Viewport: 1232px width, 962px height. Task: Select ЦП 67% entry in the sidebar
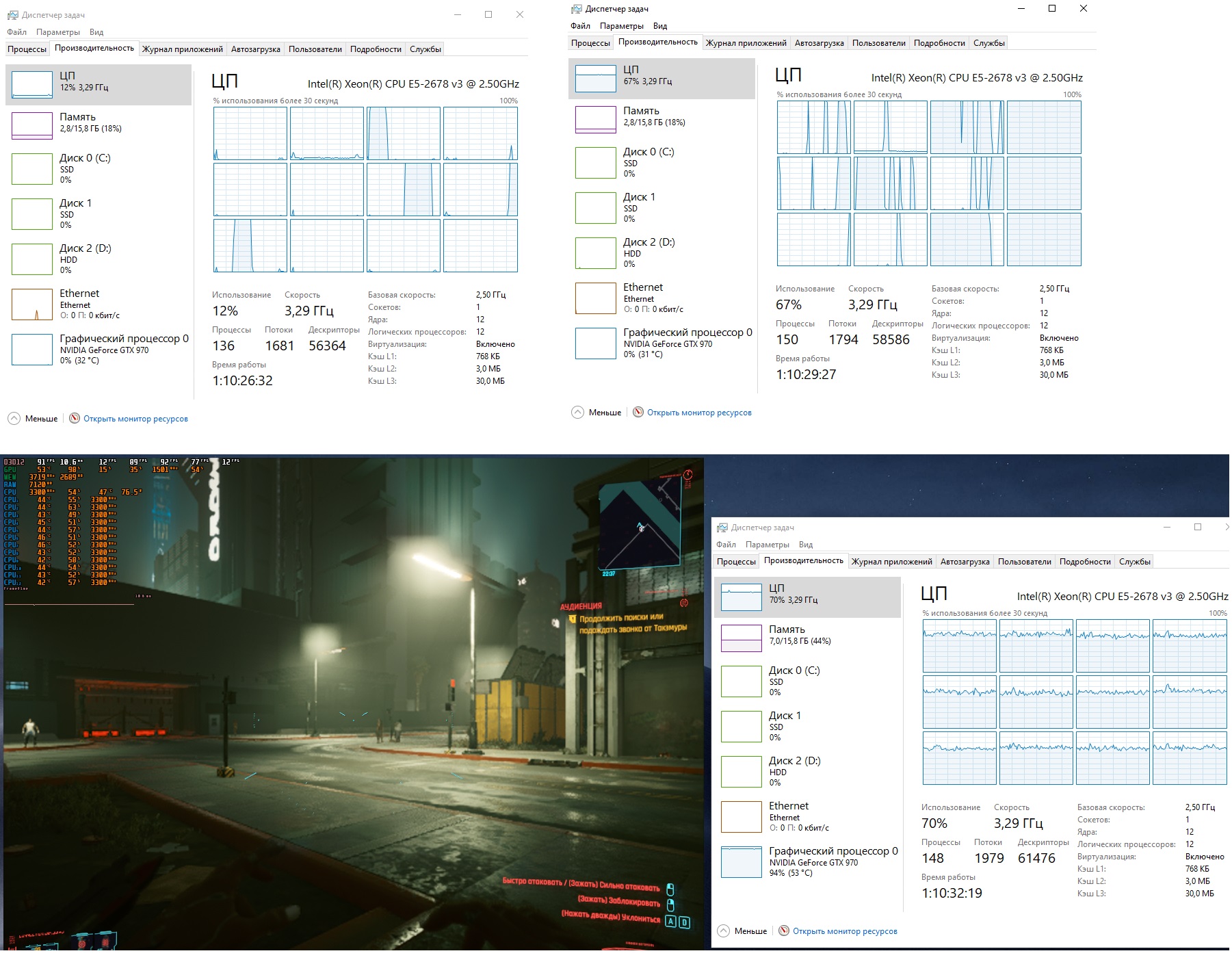pyautogui.click(x=662, y=79)
